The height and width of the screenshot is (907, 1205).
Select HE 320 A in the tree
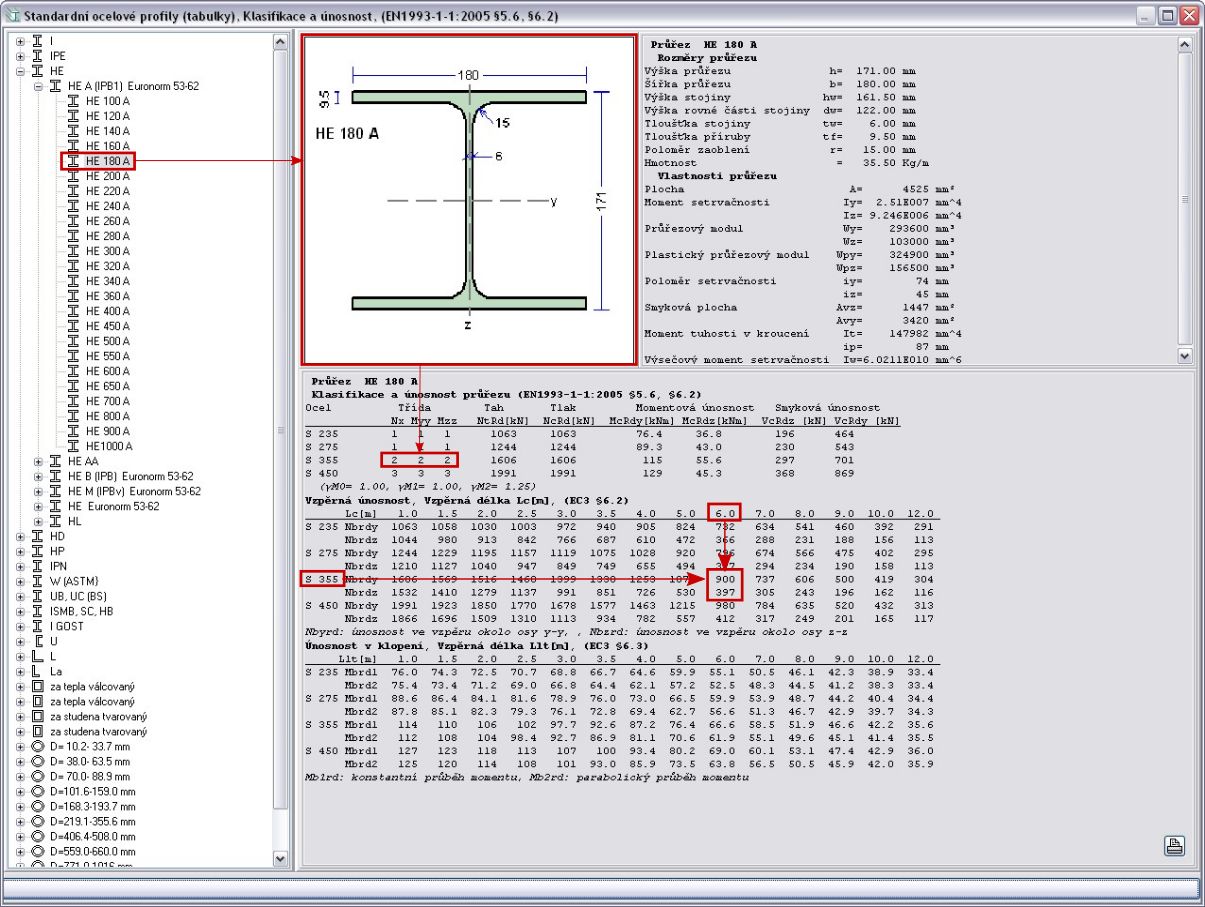point(107,266)
